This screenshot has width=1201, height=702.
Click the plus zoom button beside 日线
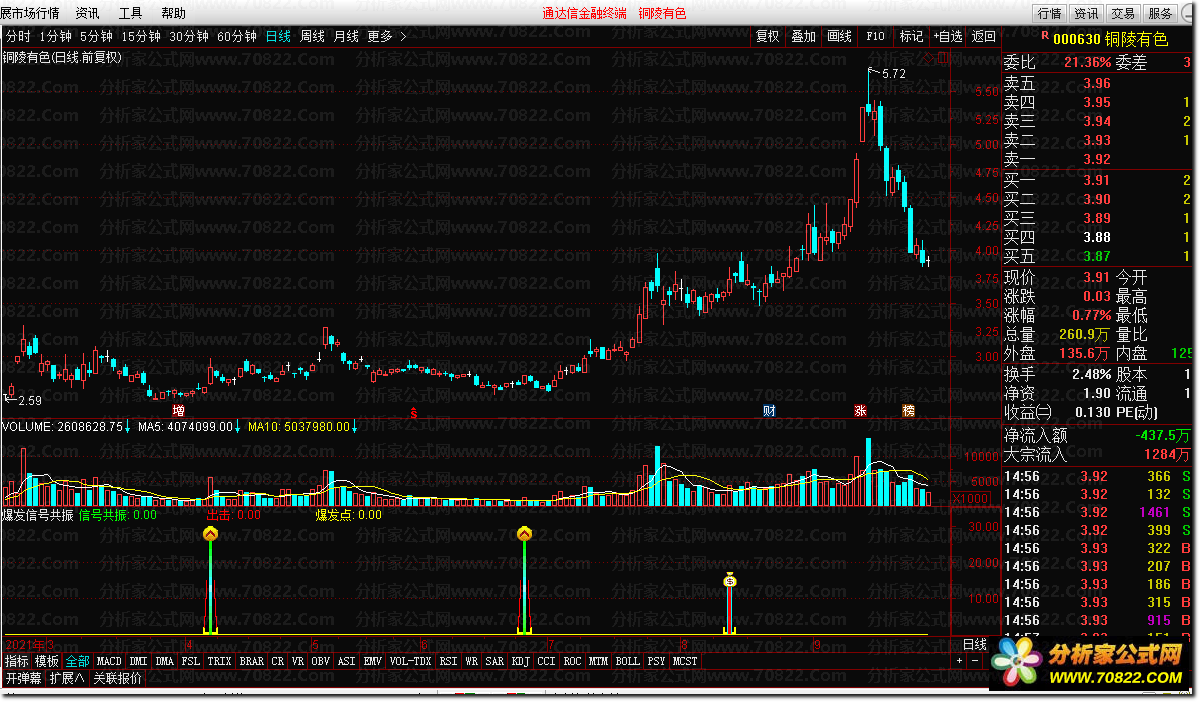pyautogui.click(x=959, y=661)
